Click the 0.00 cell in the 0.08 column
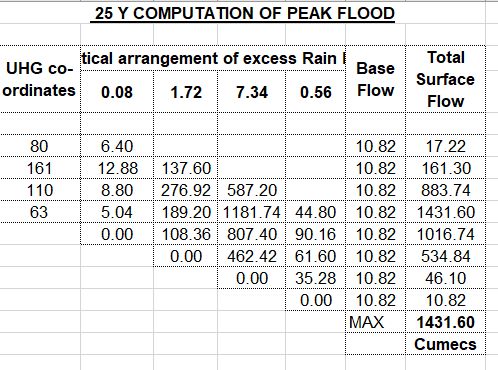 pyautogui.click(x=117, y=234)
